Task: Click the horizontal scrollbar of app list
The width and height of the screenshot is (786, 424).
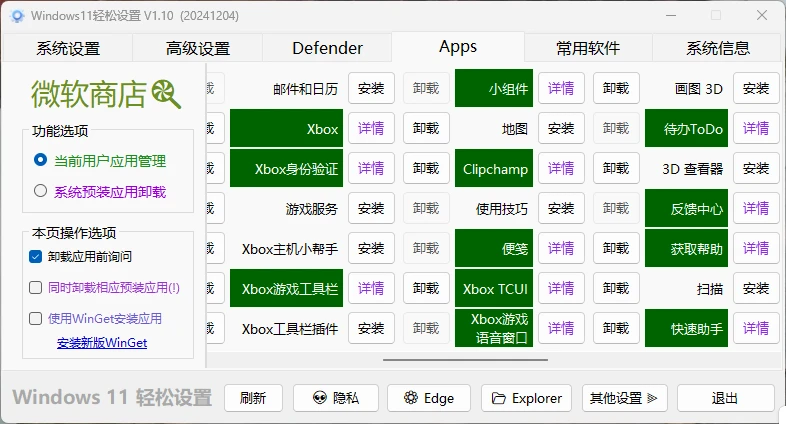Action: [x=465, y=359]
